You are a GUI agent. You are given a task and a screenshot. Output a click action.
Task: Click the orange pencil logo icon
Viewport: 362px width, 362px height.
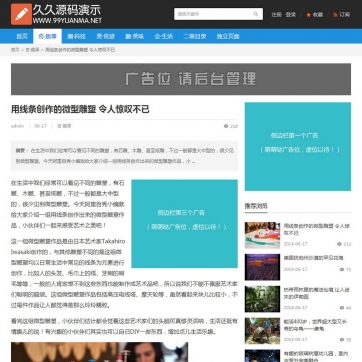(x=21, y=14)
